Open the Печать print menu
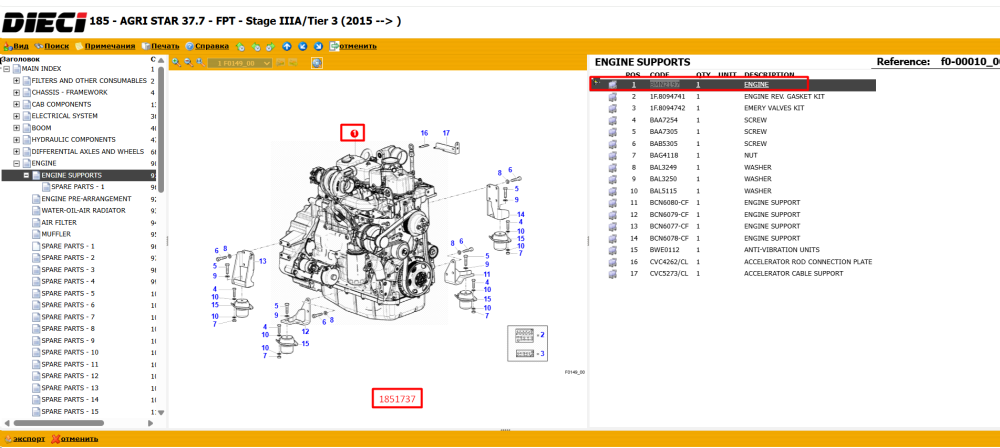Image resolution: width=1000 pixels, height=448 pixels. 161,46
